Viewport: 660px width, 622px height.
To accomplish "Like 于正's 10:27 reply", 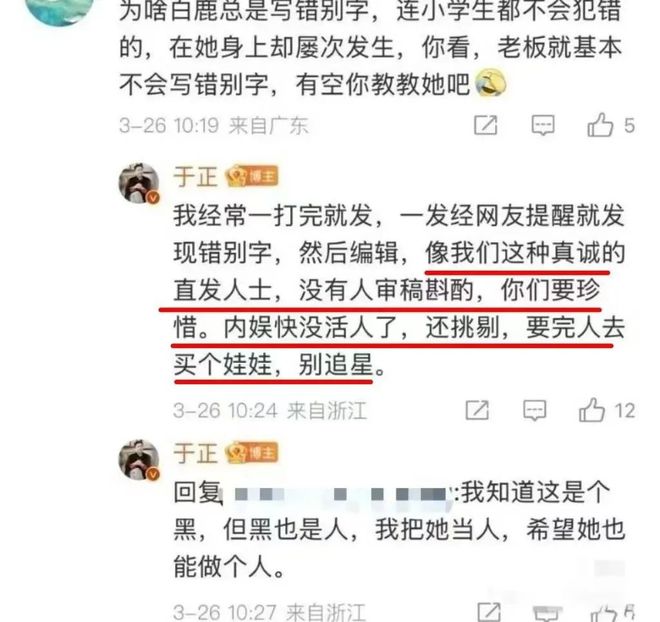I will point(604,613).
